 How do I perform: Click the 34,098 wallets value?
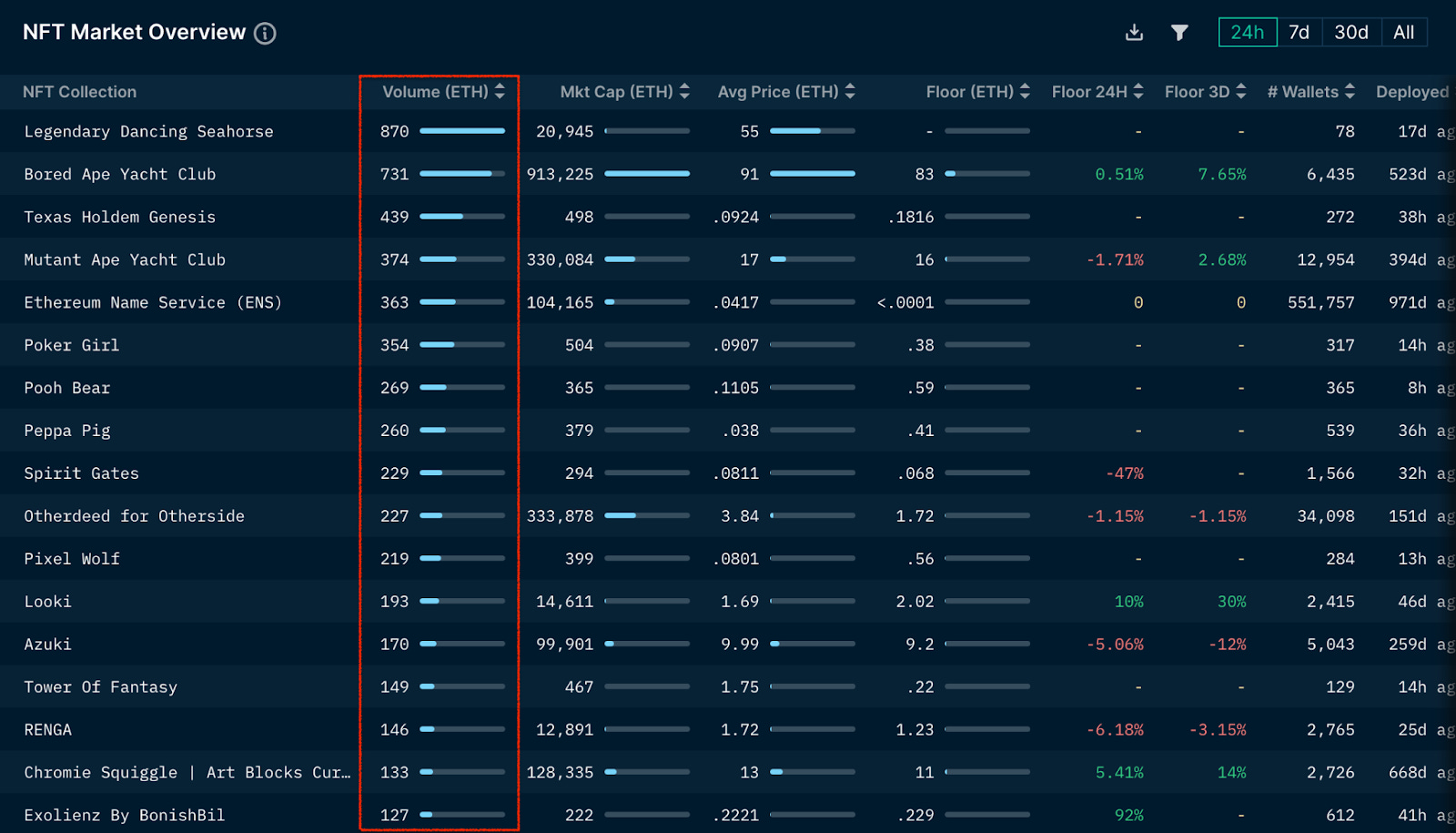click(x=1326, y=516)
